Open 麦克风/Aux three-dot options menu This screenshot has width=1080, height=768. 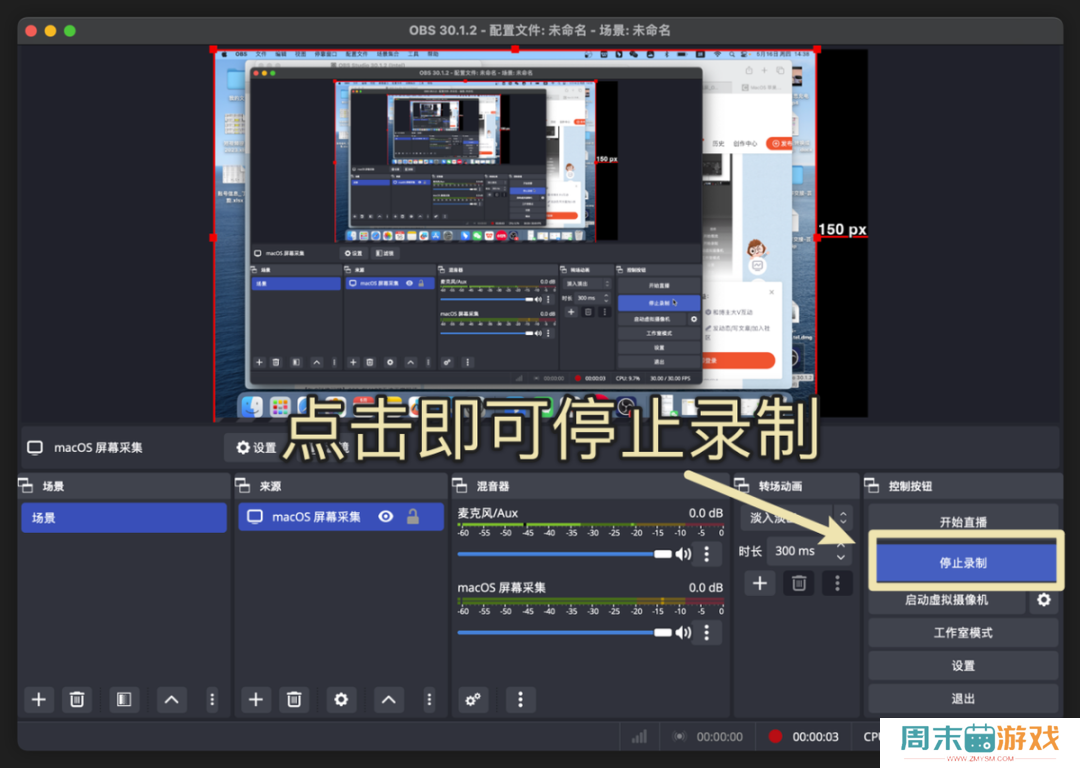click(x=707, y=554)
